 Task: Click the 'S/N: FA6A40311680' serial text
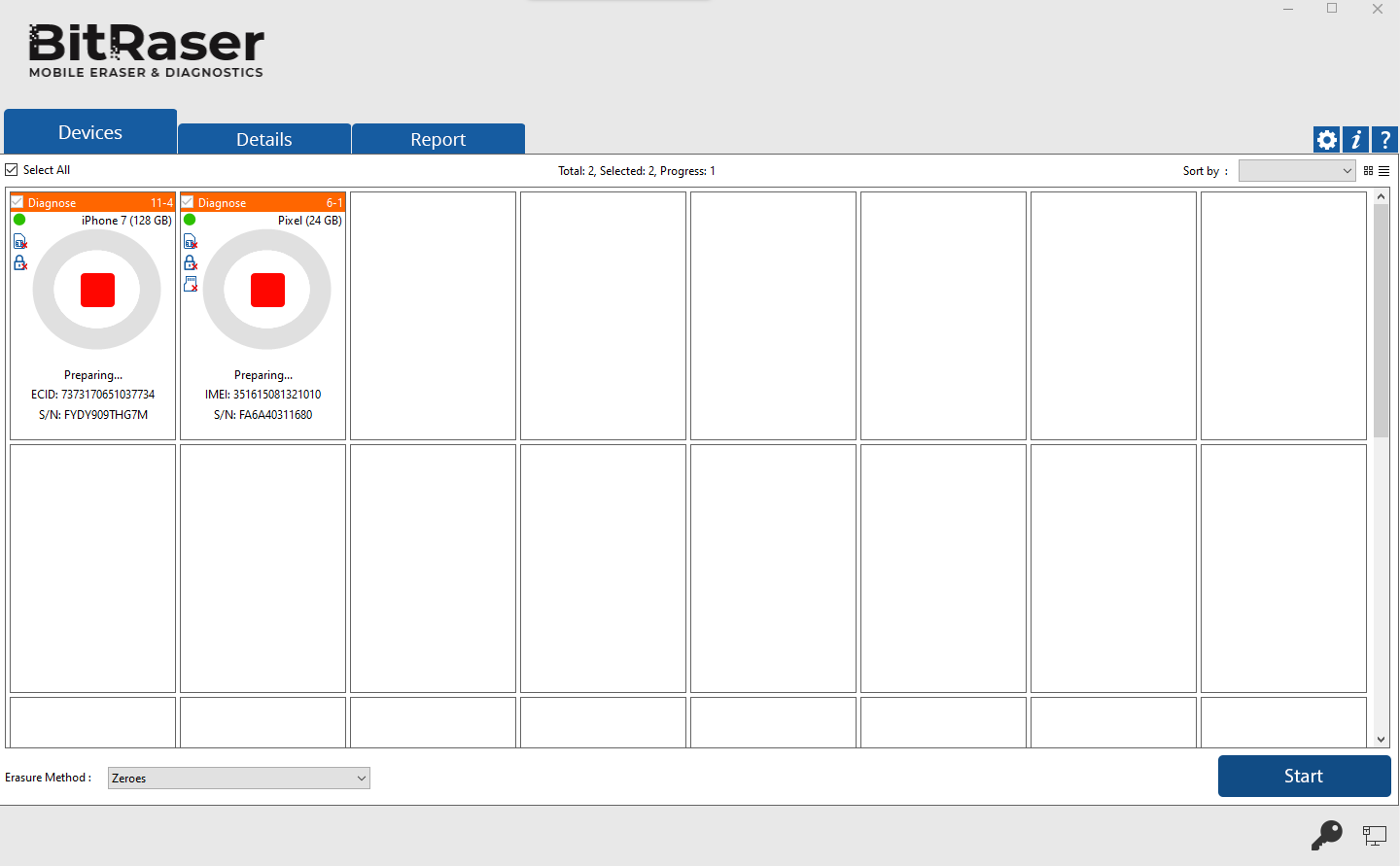tap(263, 415)
